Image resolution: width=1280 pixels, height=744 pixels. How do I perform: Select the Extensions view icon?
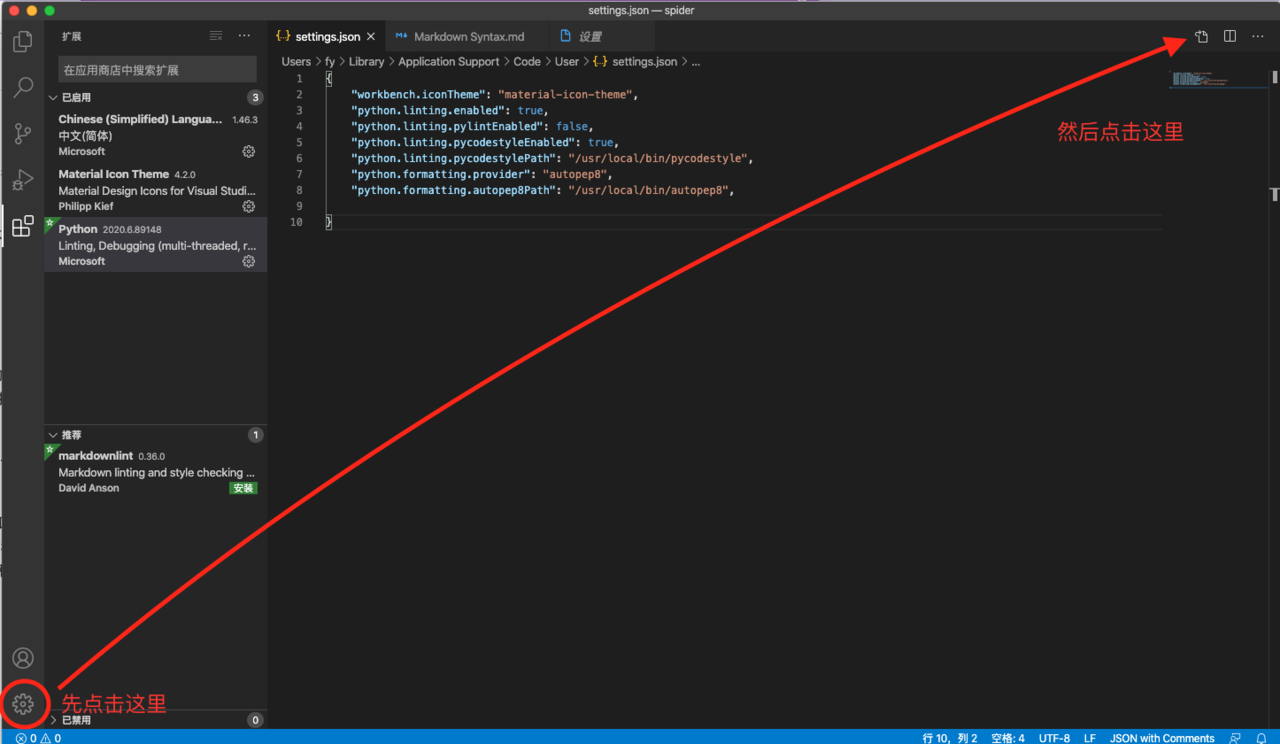(22, 226)
